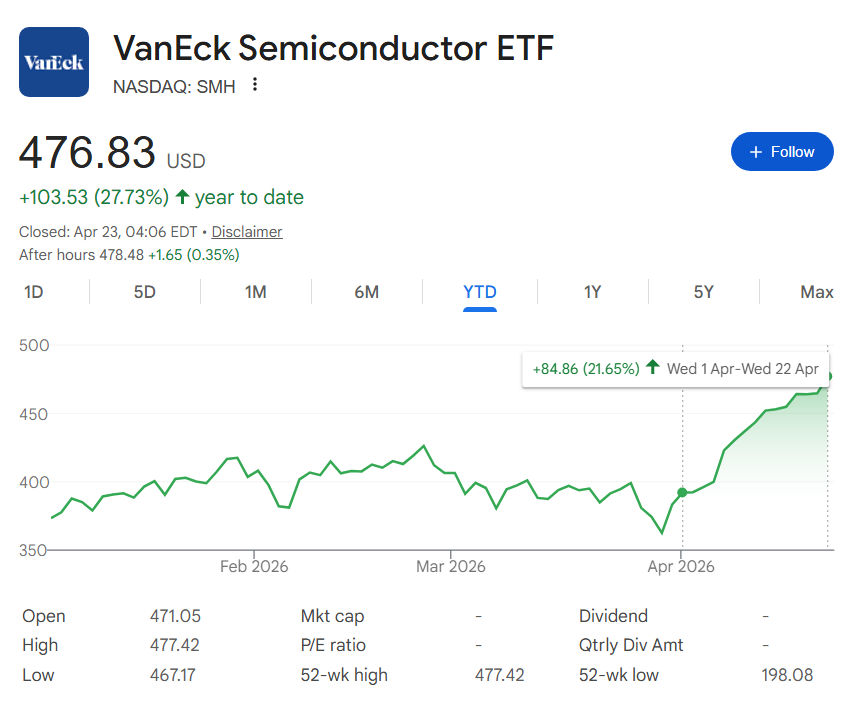Open the Disclaimer link
This screenshot has height=709, width=851.
click(246, 231)
